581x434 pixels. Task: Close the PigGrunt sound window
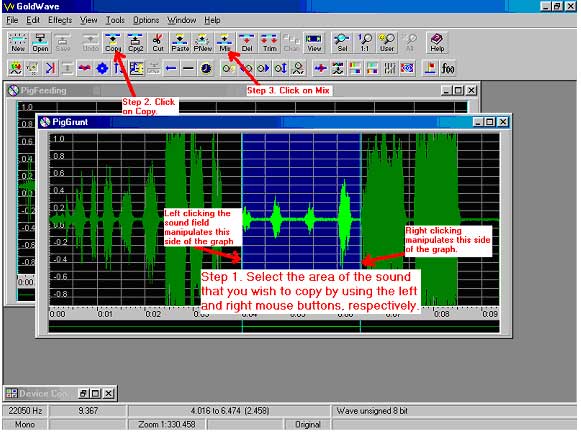coord(503,122)
